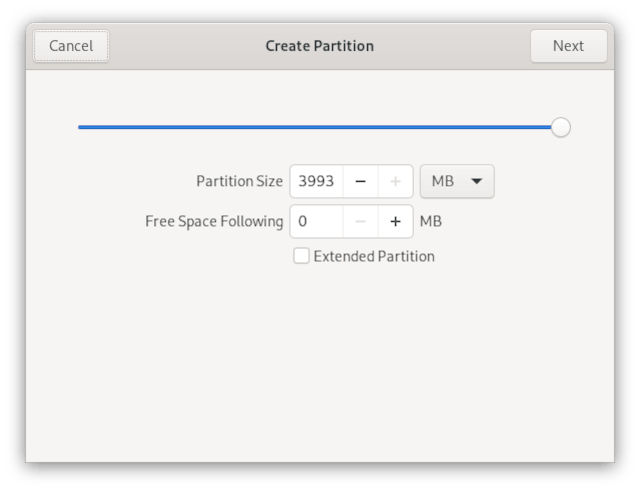Screen dimensions: 640x491
Task: Focus the Partition Size field showing 3993
Action: coord(316,182)
